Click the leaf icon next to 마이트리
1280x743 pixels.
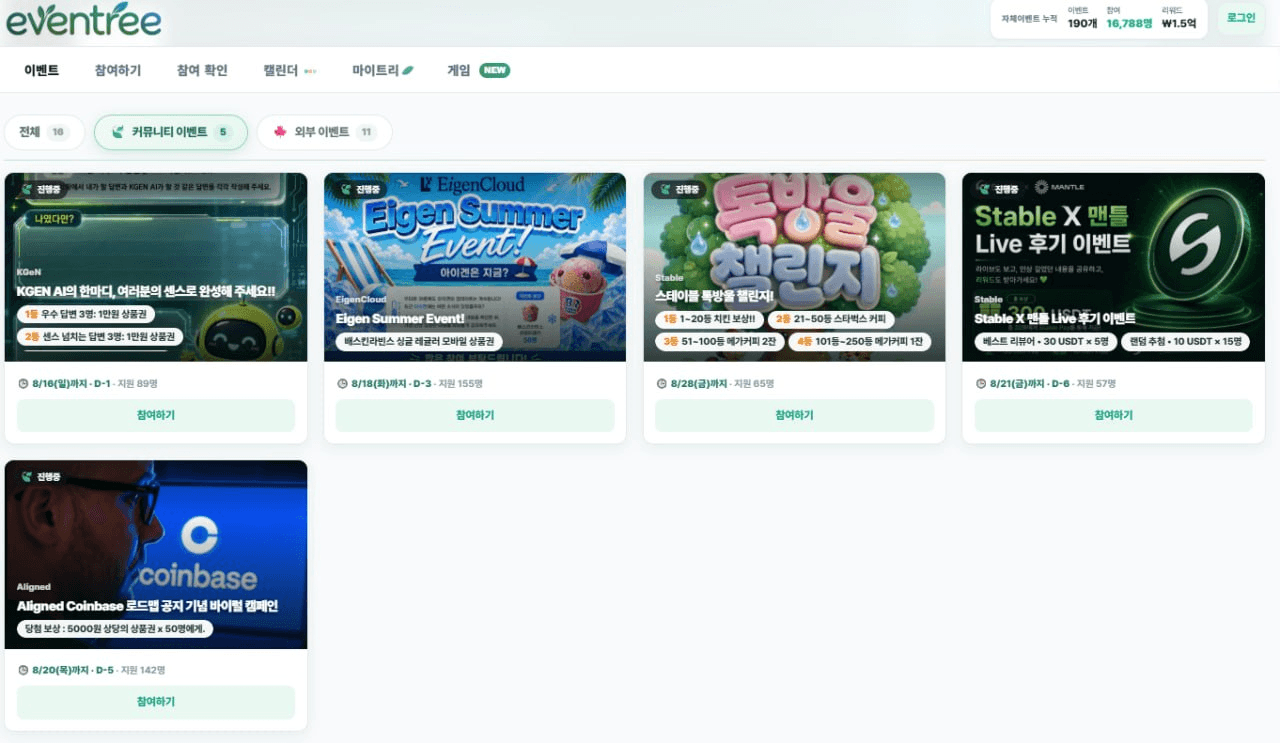[x=408, y=71]
